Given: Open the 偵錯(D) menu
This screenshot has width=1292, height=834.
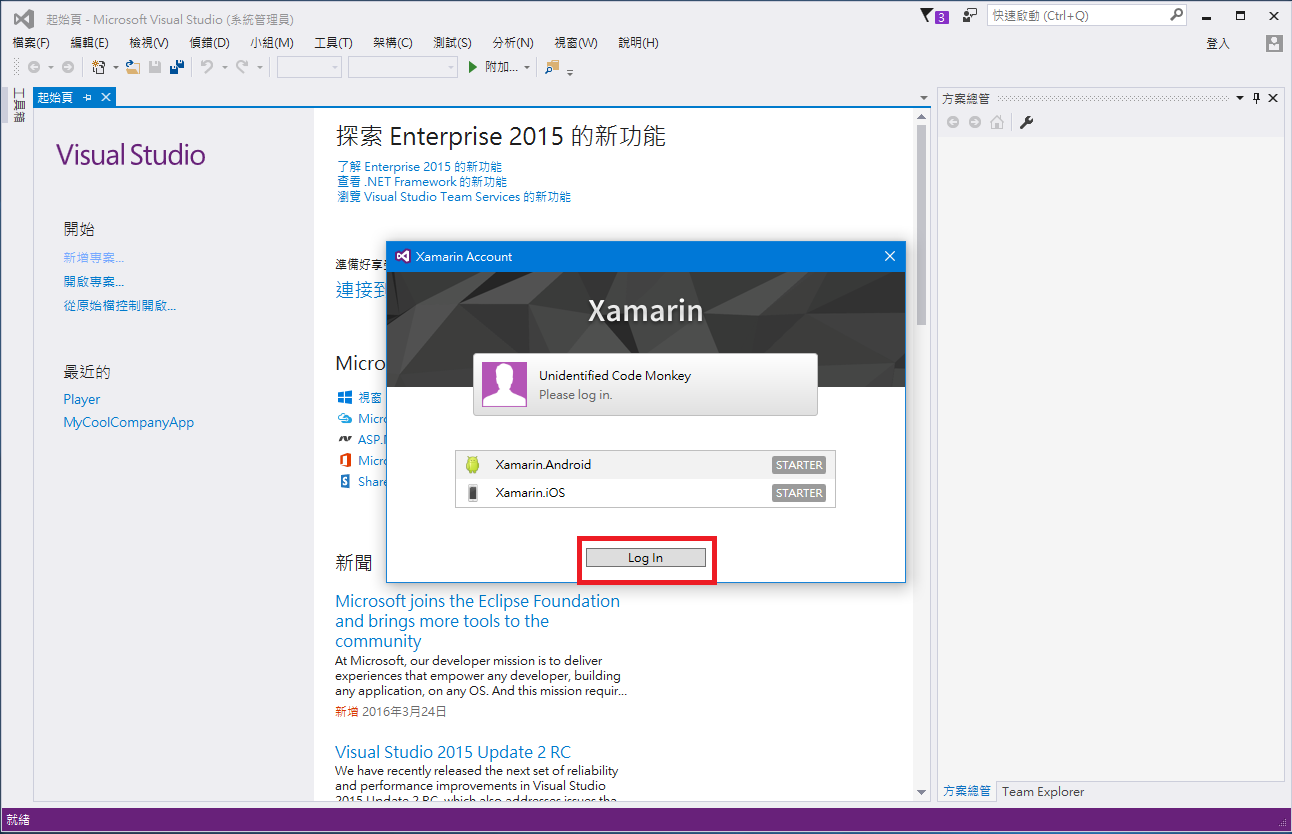Looking at the screenshot, I should (x=209, y=43).
